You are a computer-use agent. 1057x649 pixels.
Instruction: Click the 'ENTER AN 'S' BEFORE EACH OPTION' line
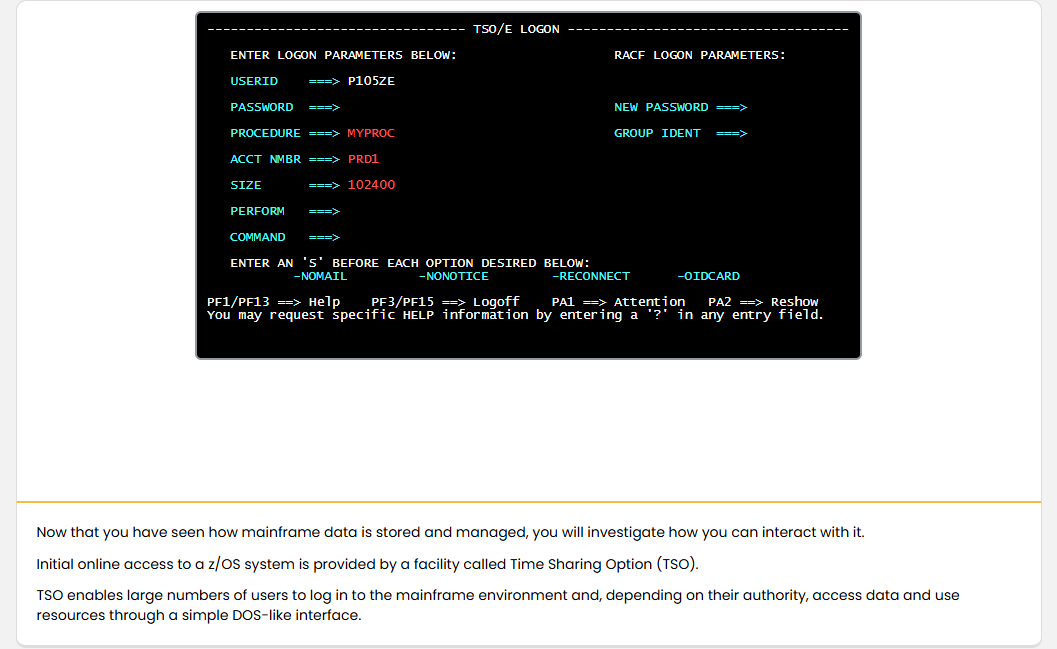pos(410,263)
